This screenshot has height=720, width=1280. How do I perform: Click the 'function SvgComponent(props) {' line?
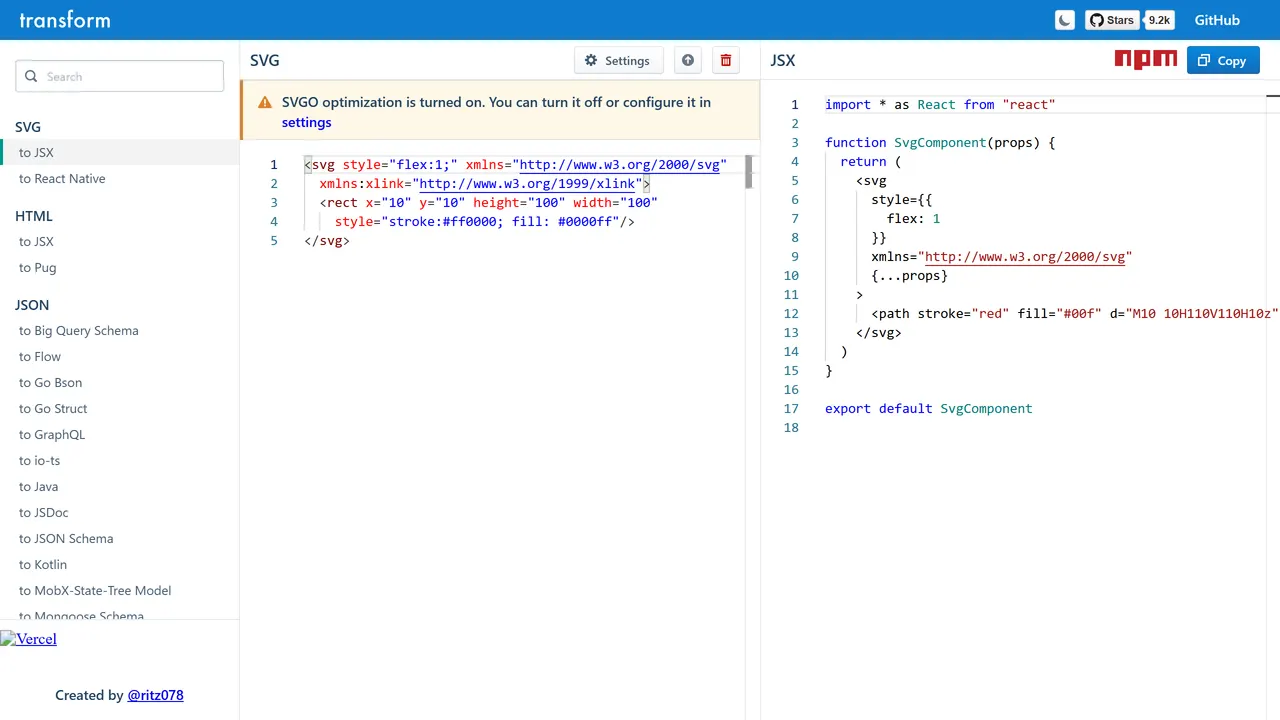[940, 142]
